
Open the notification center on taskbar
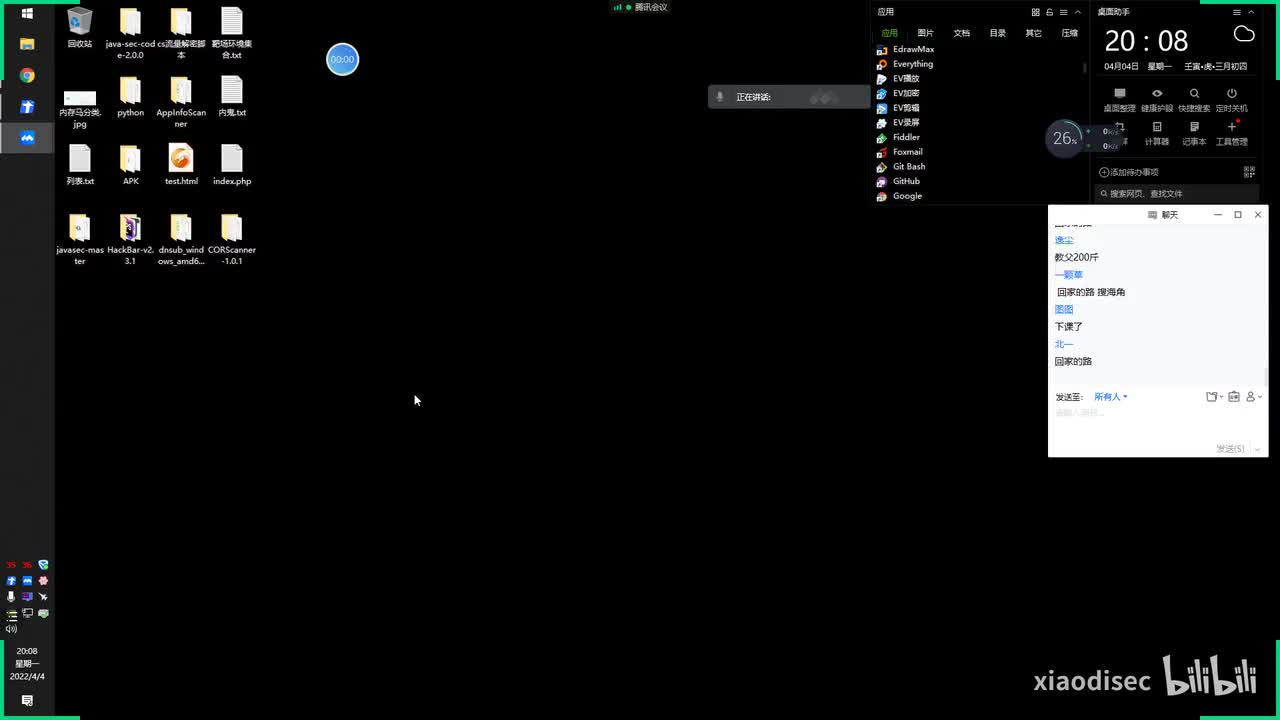point(27,700)
